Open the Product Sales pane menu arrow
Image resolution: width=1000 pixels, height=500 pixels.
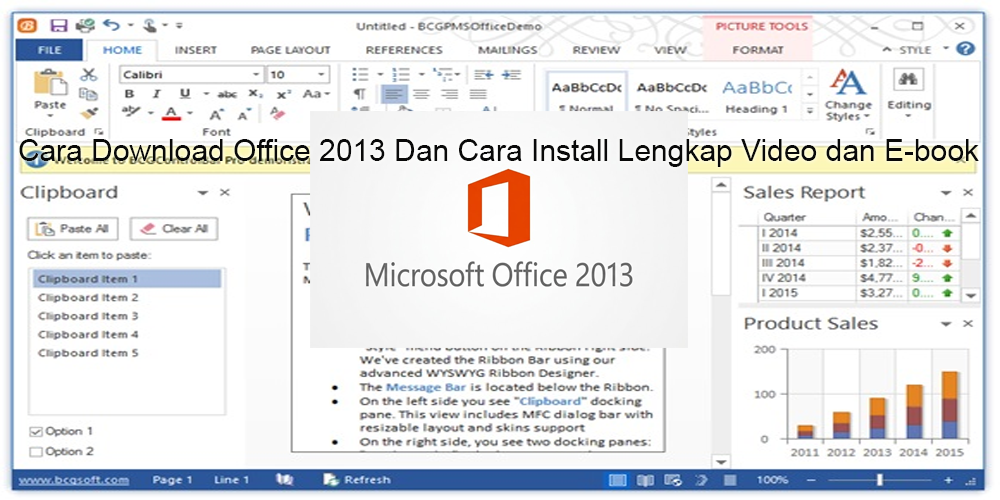tap(946, 324)
